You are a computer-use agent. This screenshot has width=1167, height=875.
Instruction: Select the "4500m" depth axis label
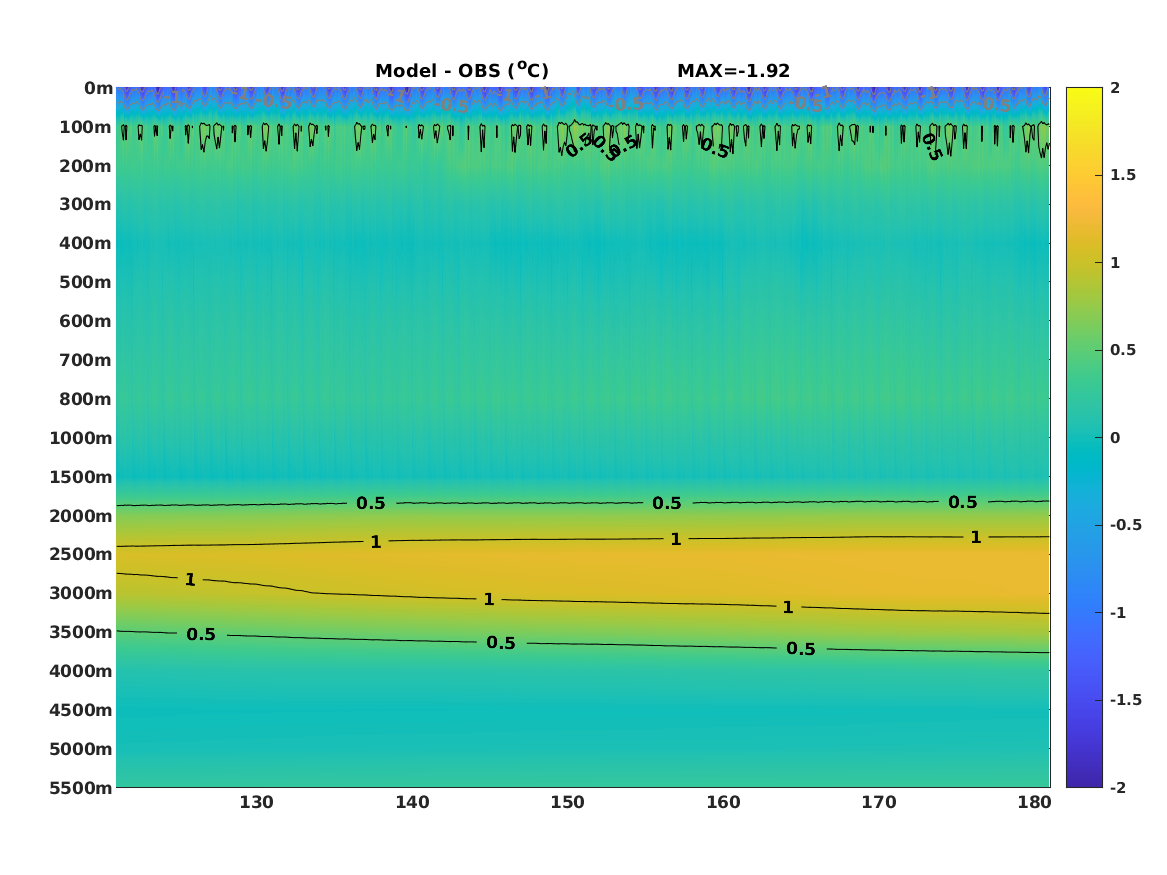point(81,710)
